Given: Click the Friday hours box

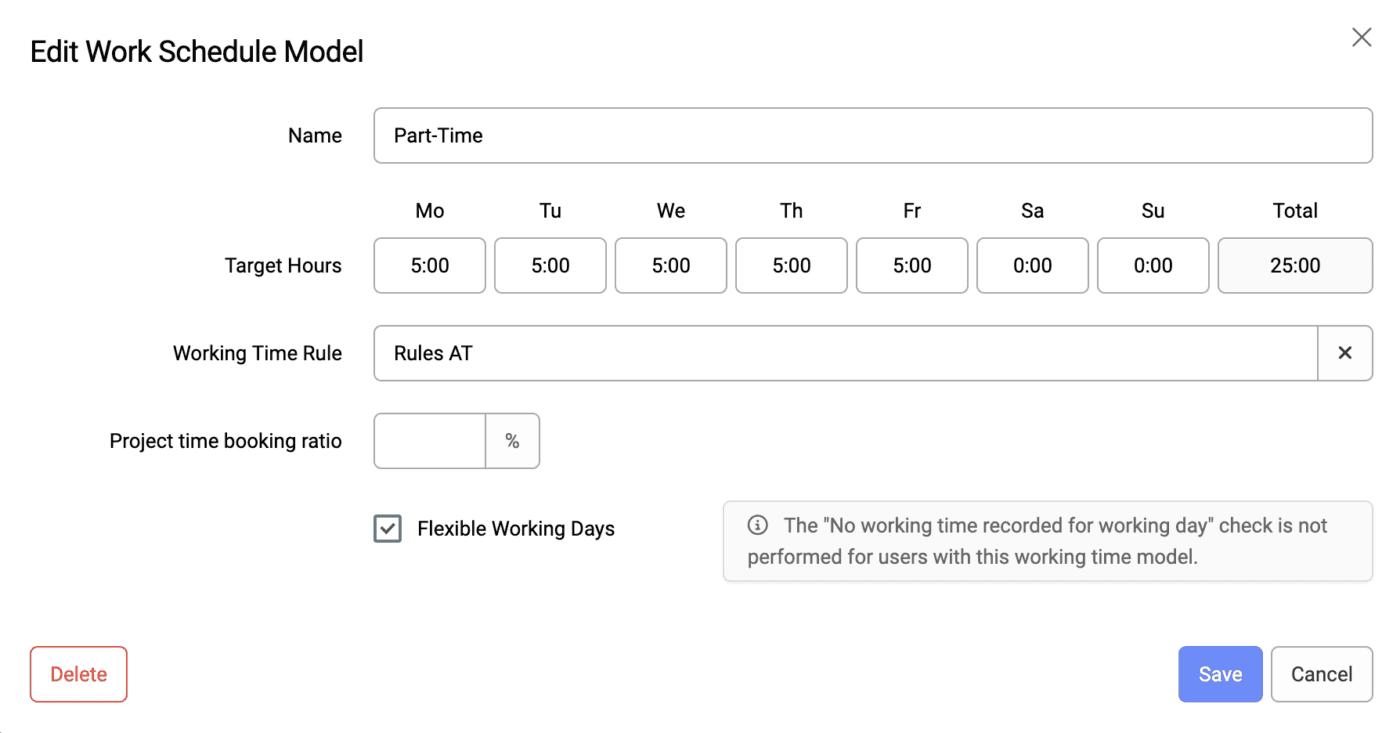Looking at the screenshot, I should tap(911, 265).
